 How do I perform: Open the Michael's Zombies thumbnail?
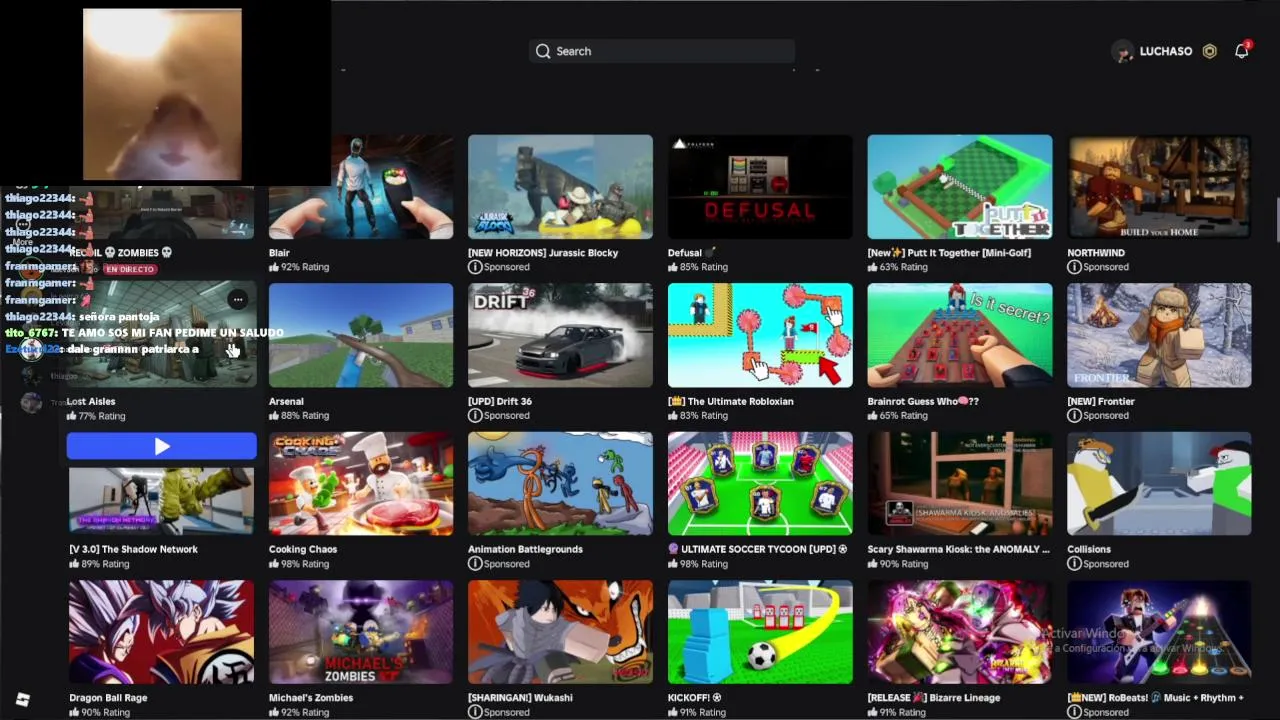pos(361,632)
